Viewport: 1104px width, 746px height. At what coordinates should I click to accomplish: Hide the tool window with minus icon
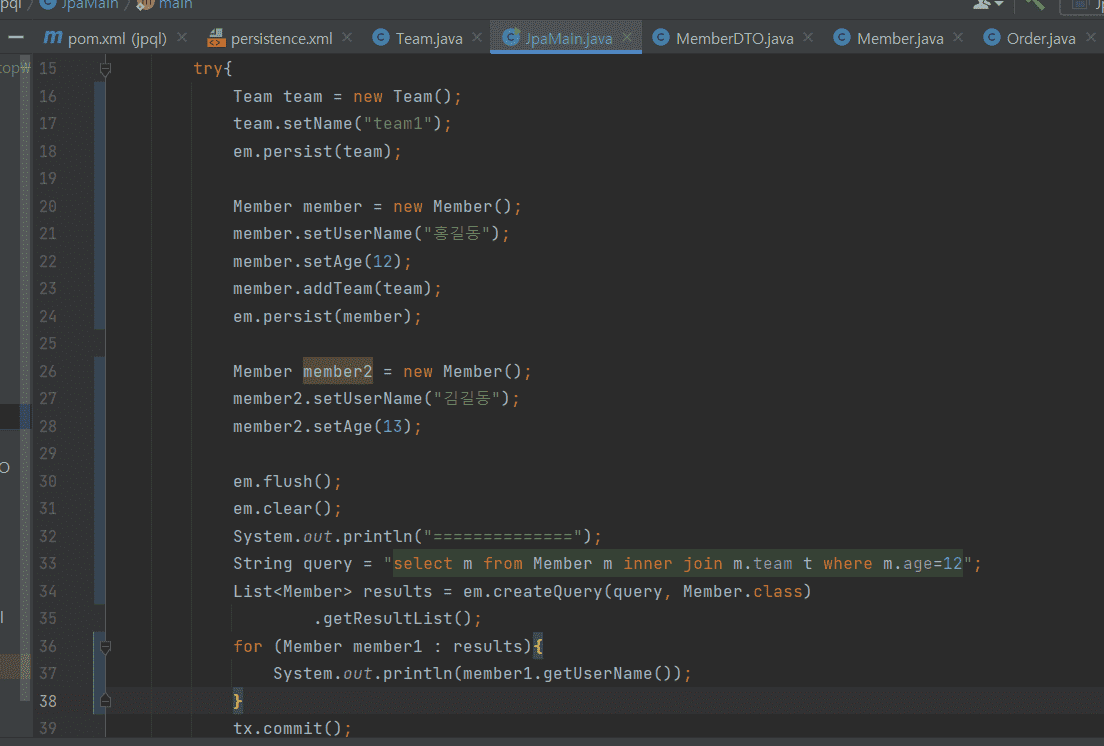(x=16, y=37)
